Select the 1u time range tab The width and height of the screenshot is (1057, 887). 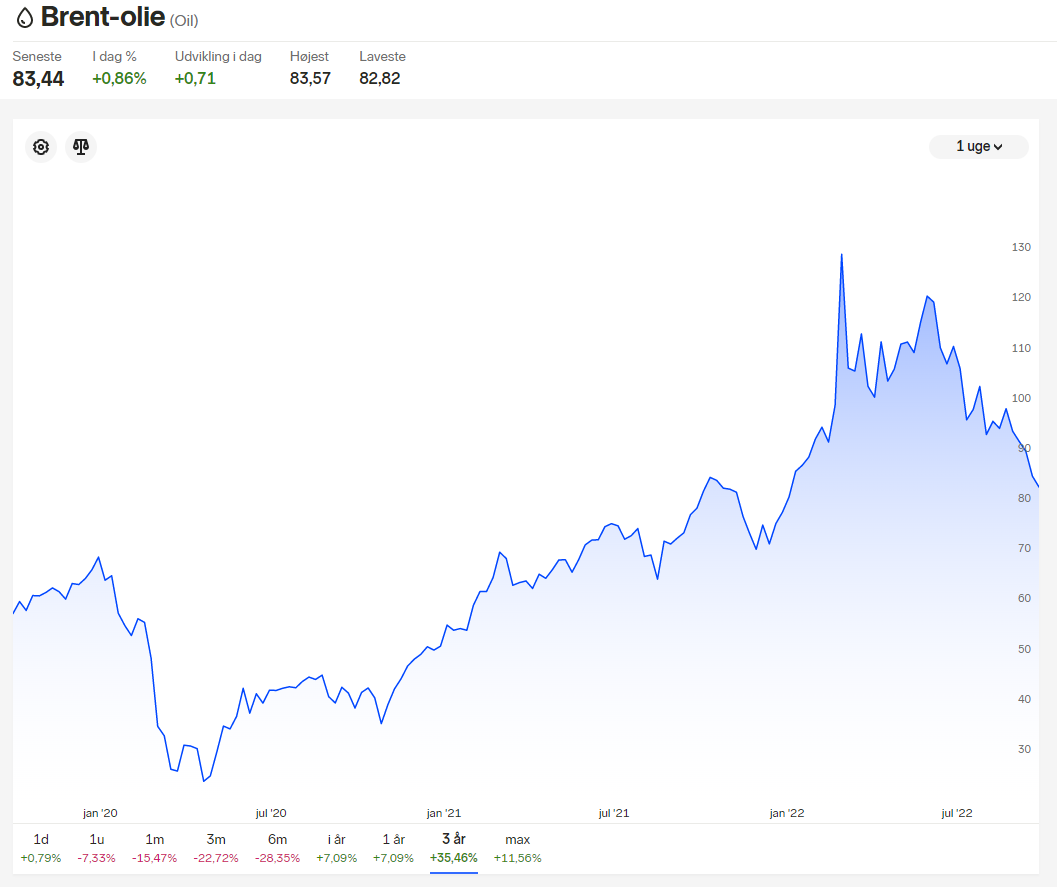tap(96, 848)
